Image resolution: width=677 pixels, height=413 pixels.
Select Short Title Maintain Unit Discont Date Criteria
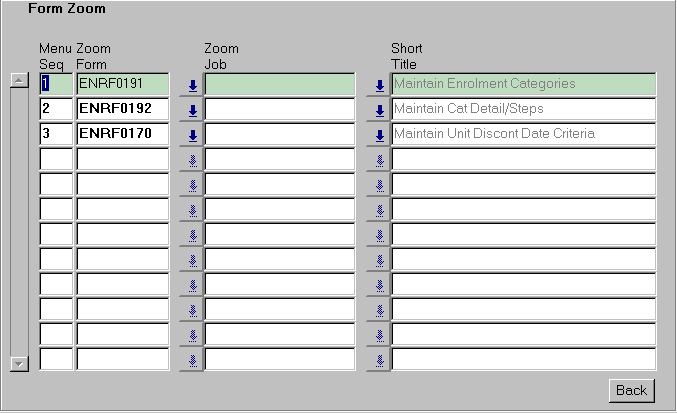coord(523,134)
